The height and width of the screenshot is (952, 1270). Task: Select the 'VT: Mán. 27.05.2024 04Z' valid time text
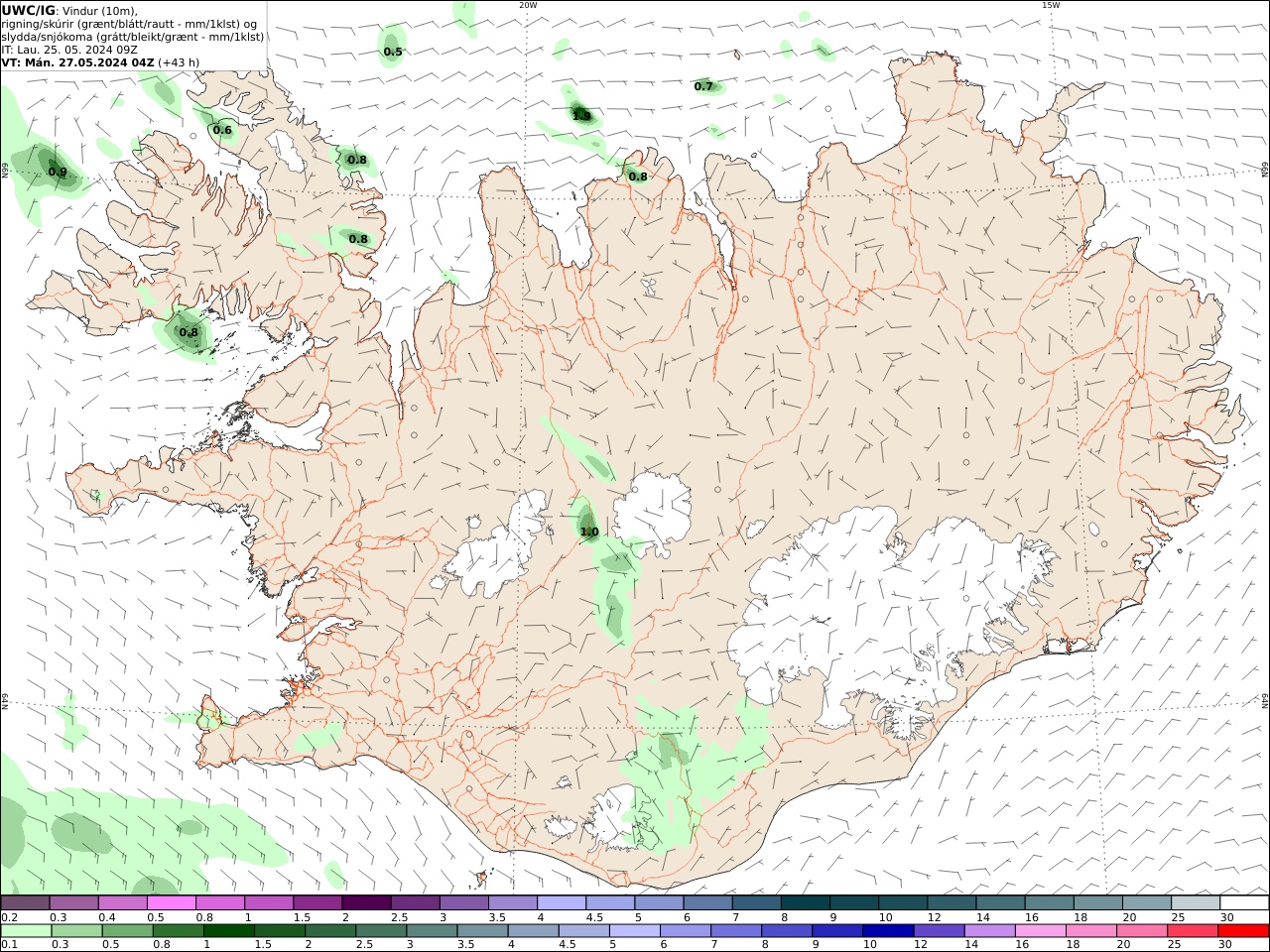(78, 61)
